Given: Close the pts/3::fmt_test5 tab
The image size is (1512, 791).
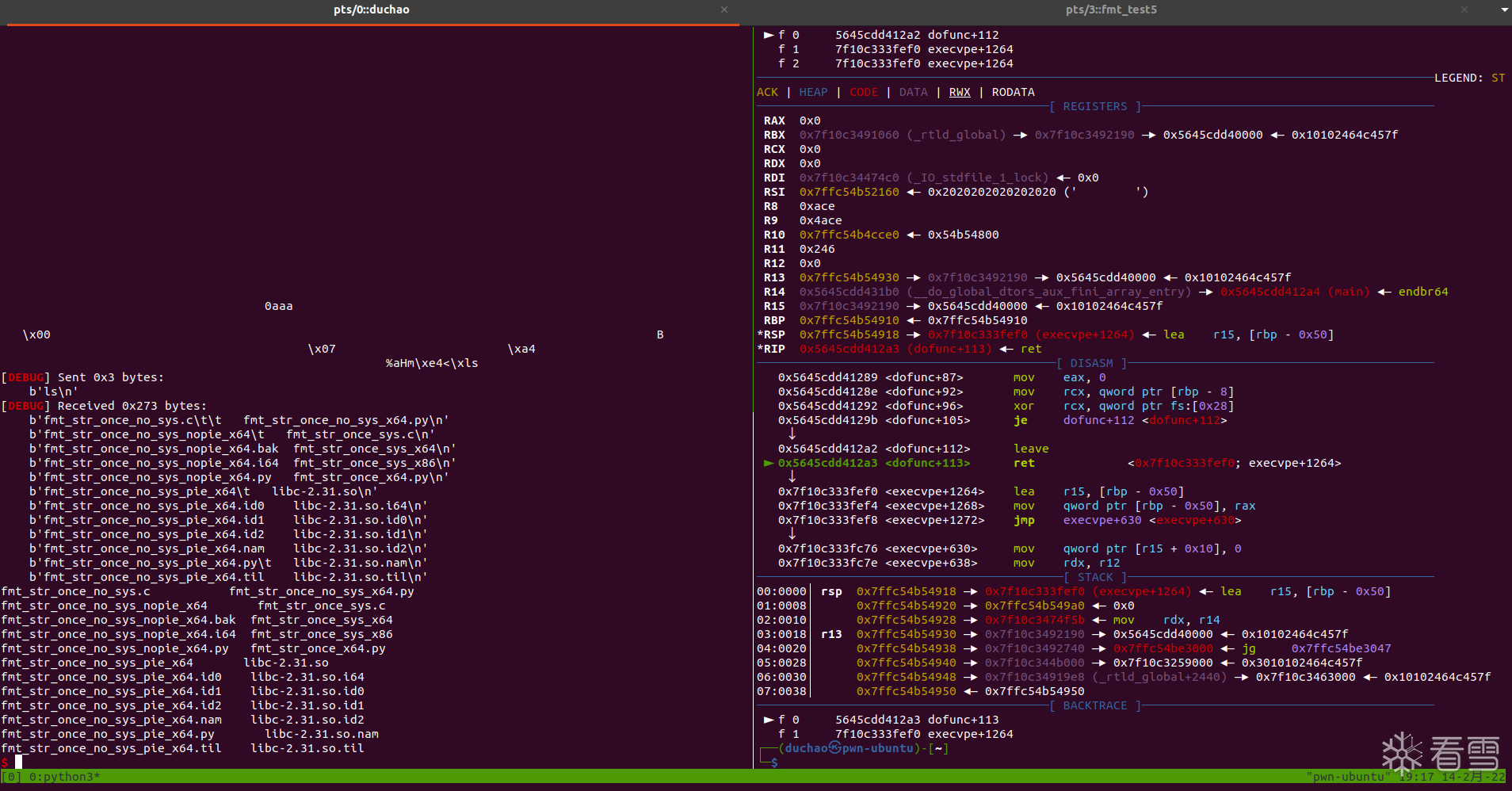Looking at the screenshot, I should point(1464,10).
